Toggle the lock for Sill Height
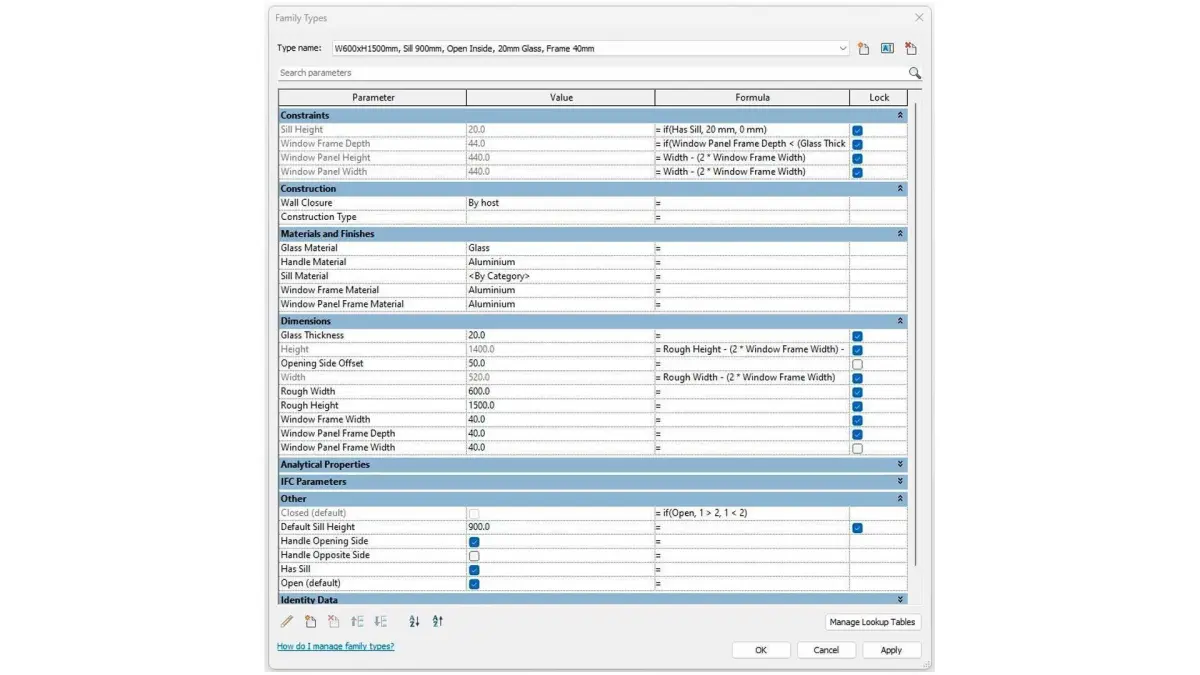 pos(857,130)
